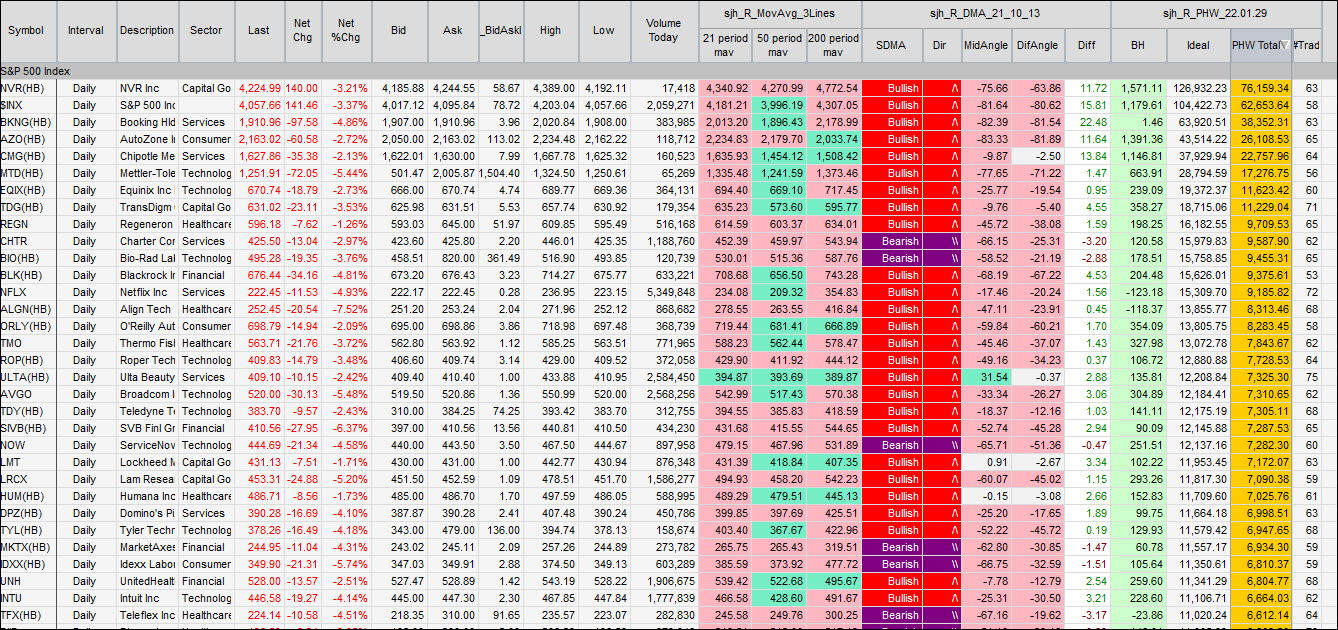Select the AVGO symbol cell
This screenshot has width=1338, height=630.
28,394
